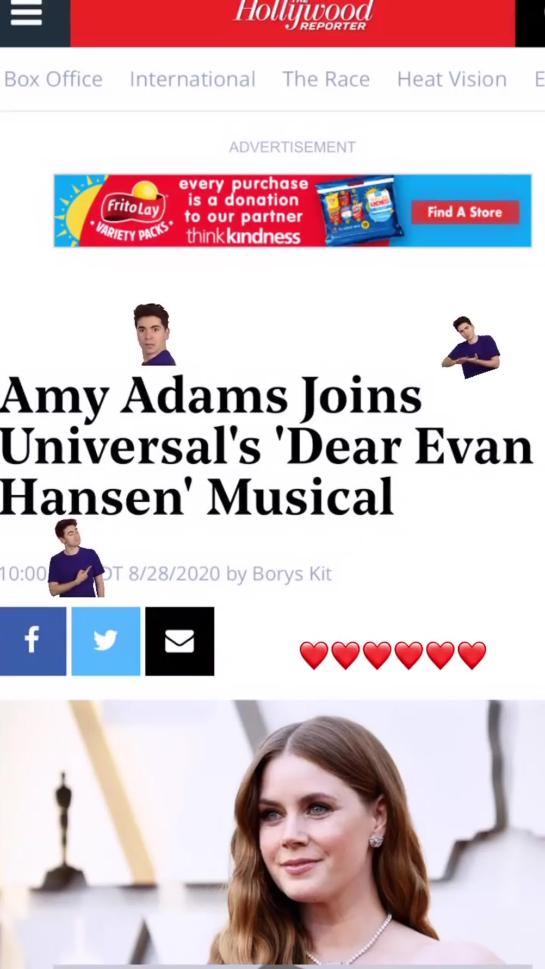Viewport: 545px width, 969px height.
Task: Open author Borys Kit's page
Action: coord(292,574)
